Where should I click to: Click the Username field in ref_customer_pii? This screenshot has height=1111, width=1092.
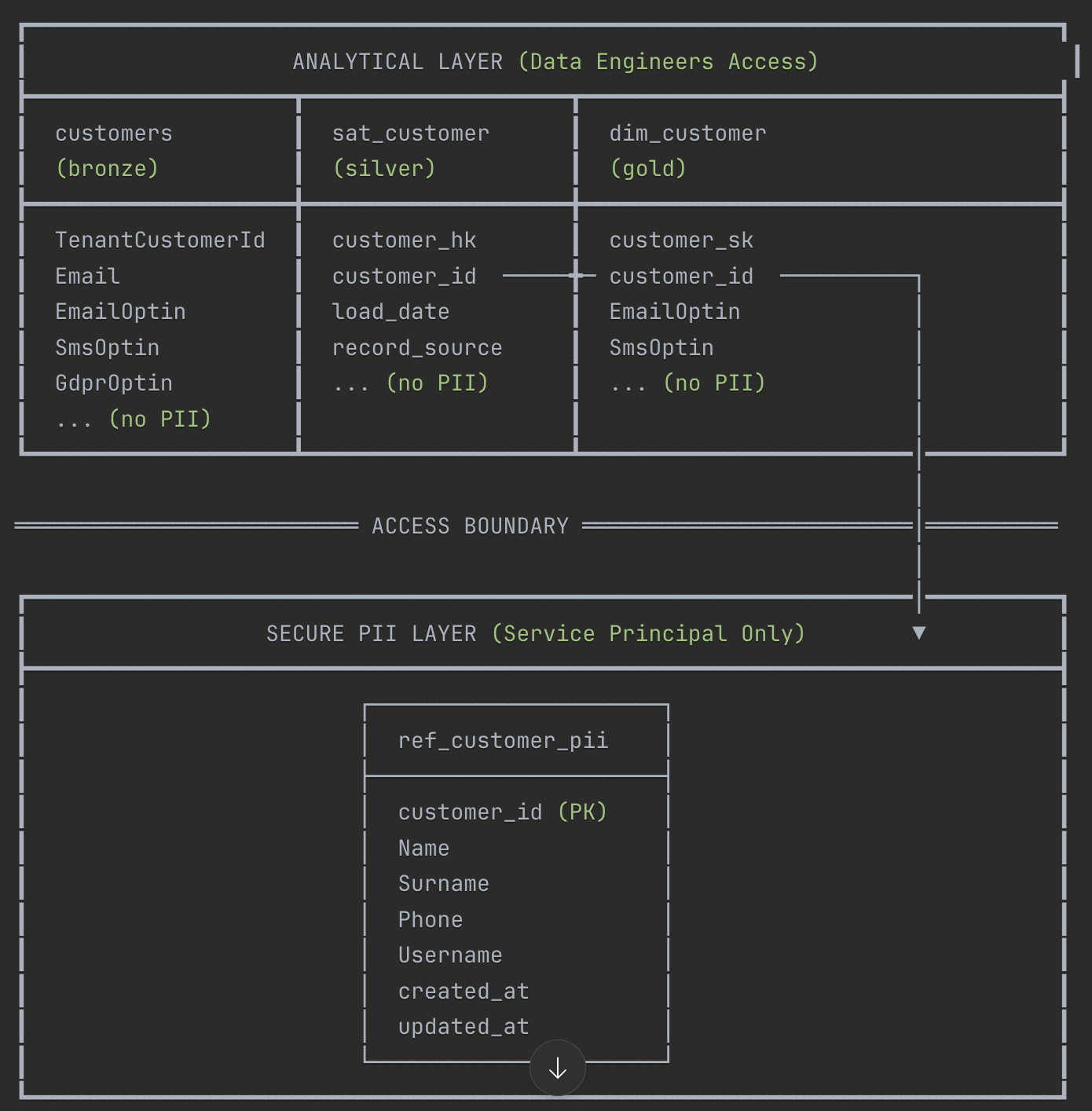coord(450,955)
